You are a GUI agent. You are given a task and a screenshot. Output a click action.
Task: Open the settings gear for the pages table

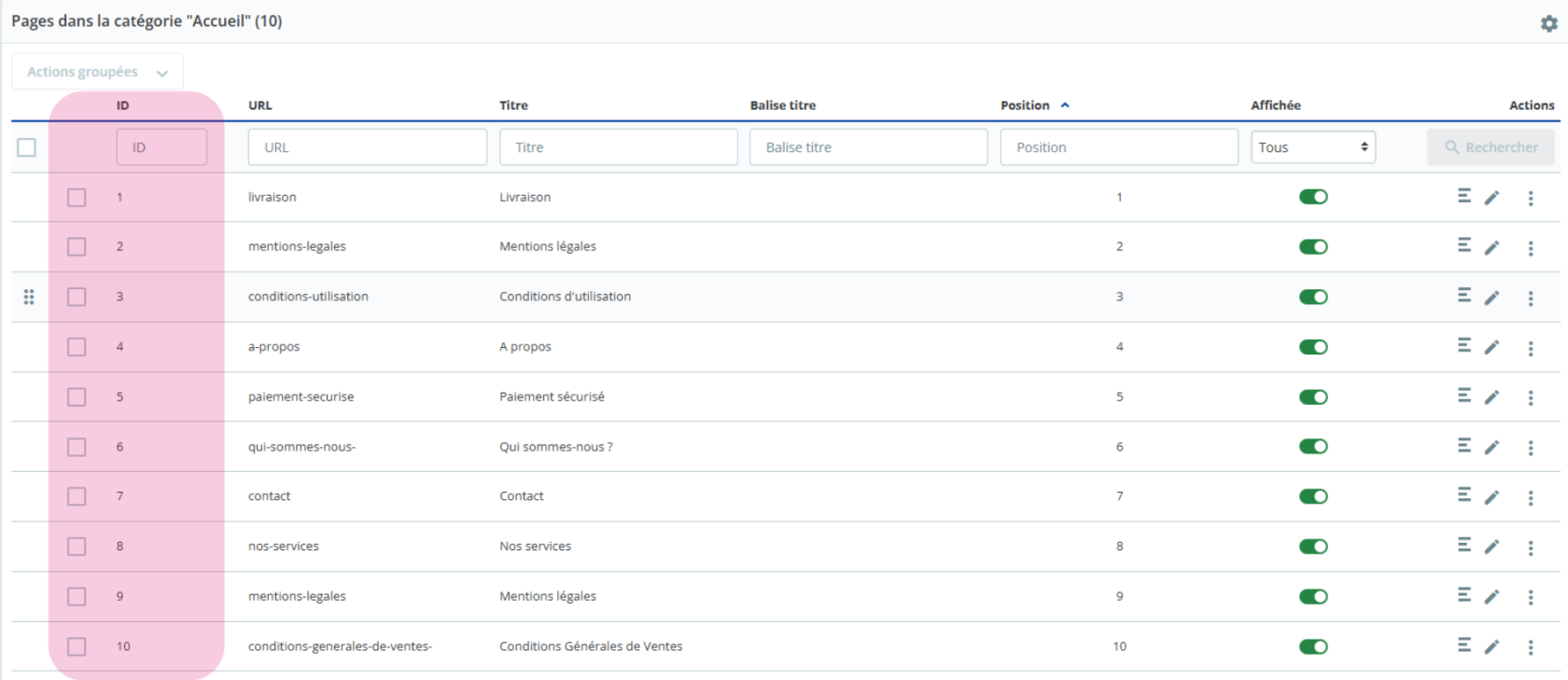[x=1548, y=23]
